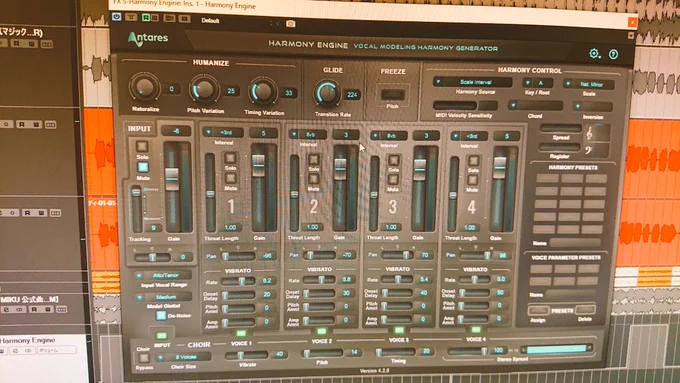This screenshot has height=383, width=680.
Task: Click the voice 2 Throat Length slider
Action: 294,193
